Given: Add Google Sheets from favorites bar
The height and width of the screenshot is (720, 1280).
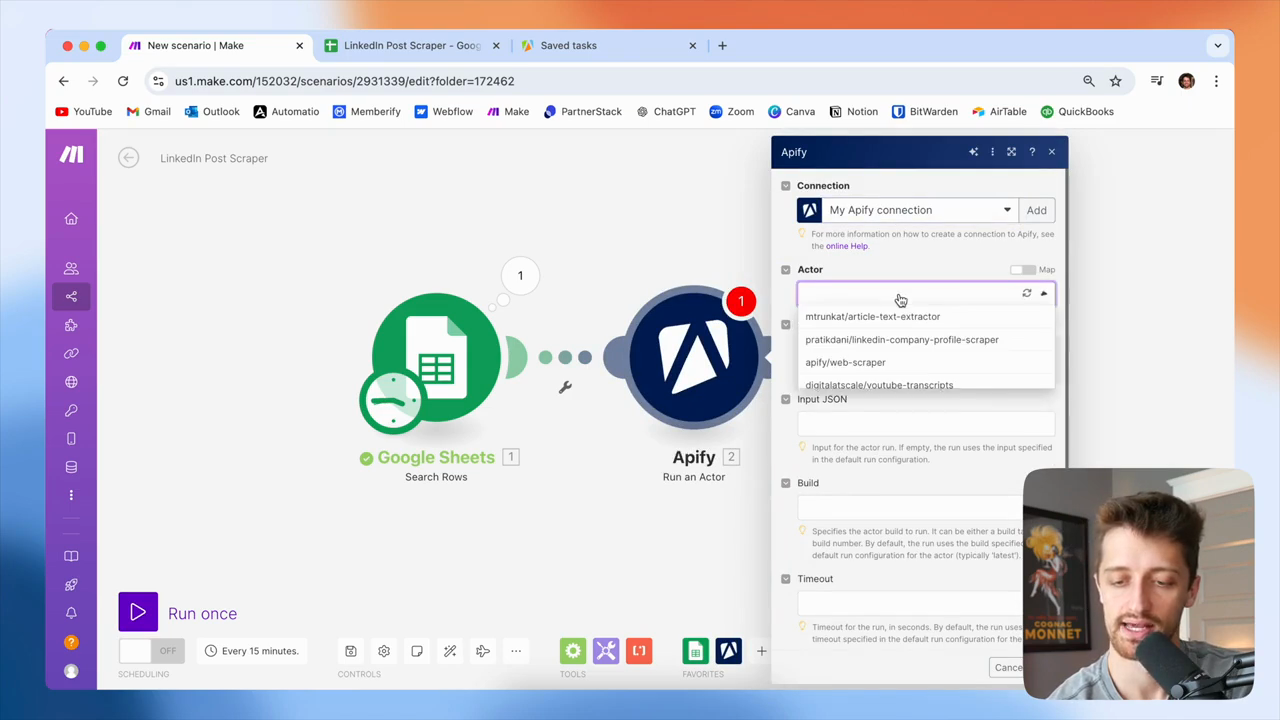Looking at the screenshot, I should 695,651.
